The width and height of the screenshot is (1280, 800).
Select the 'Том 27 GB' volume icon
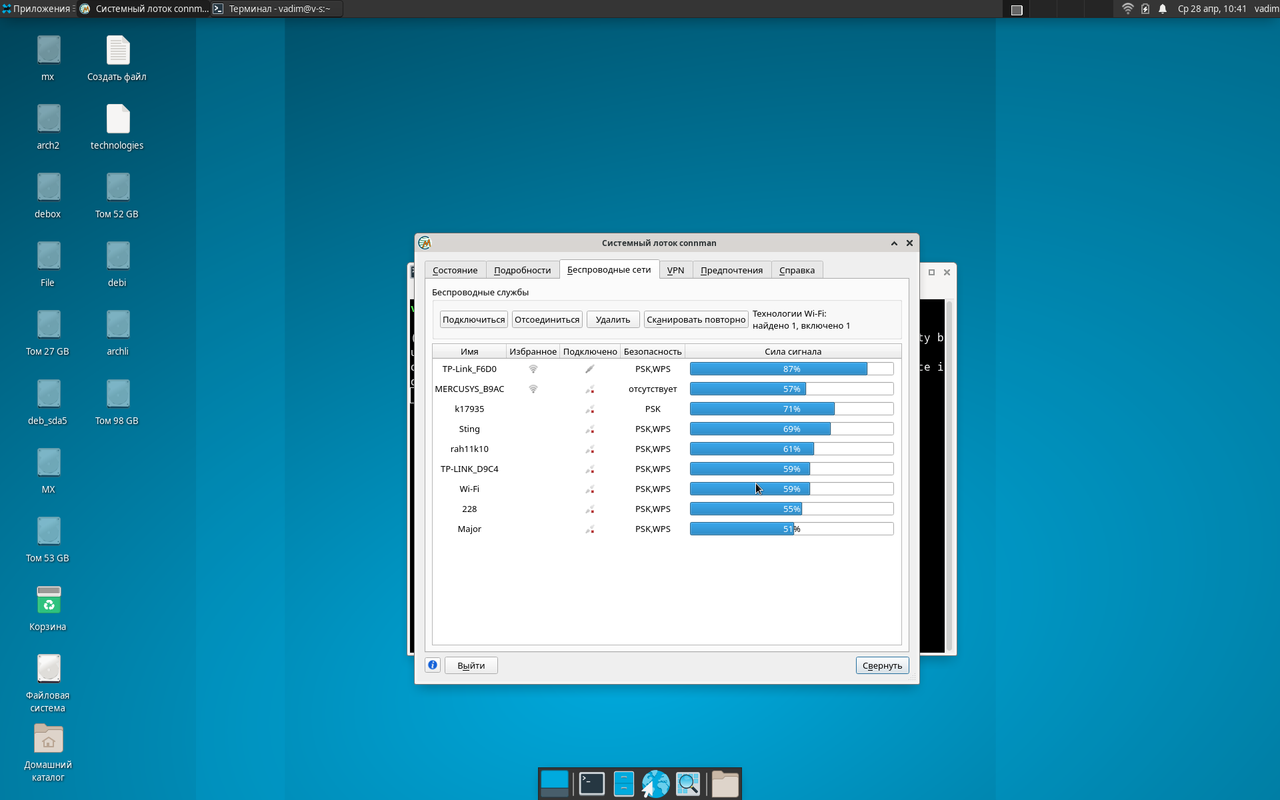[x=48, y=325]
